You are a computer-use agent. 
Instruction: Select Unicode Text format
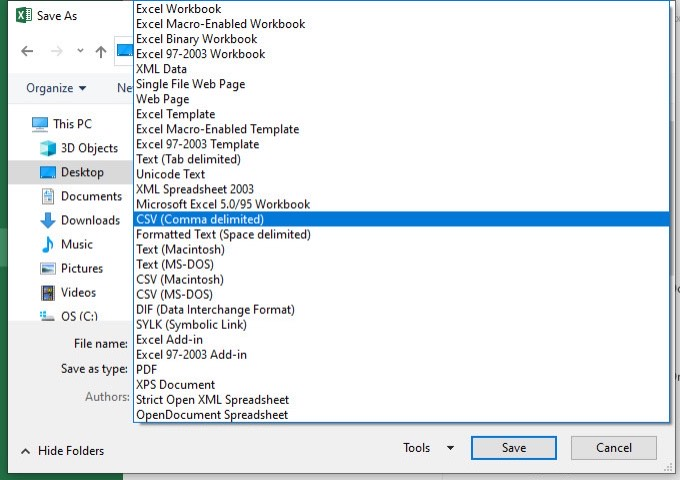point(401,174)
